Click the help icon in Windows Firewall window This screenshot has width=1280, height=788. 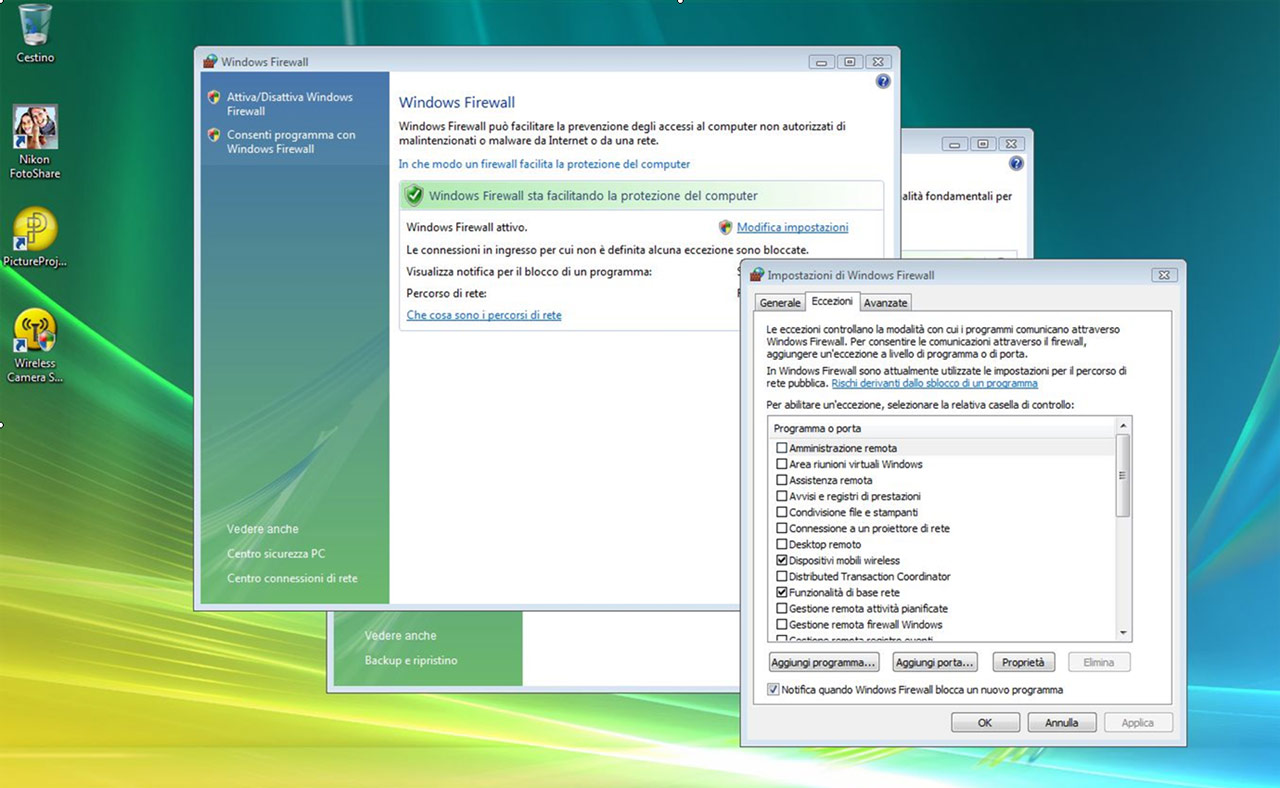coord(883,82)
